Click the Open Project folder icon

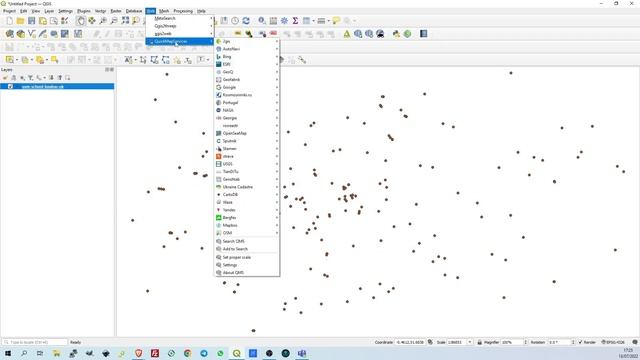[x=20, y=21]
